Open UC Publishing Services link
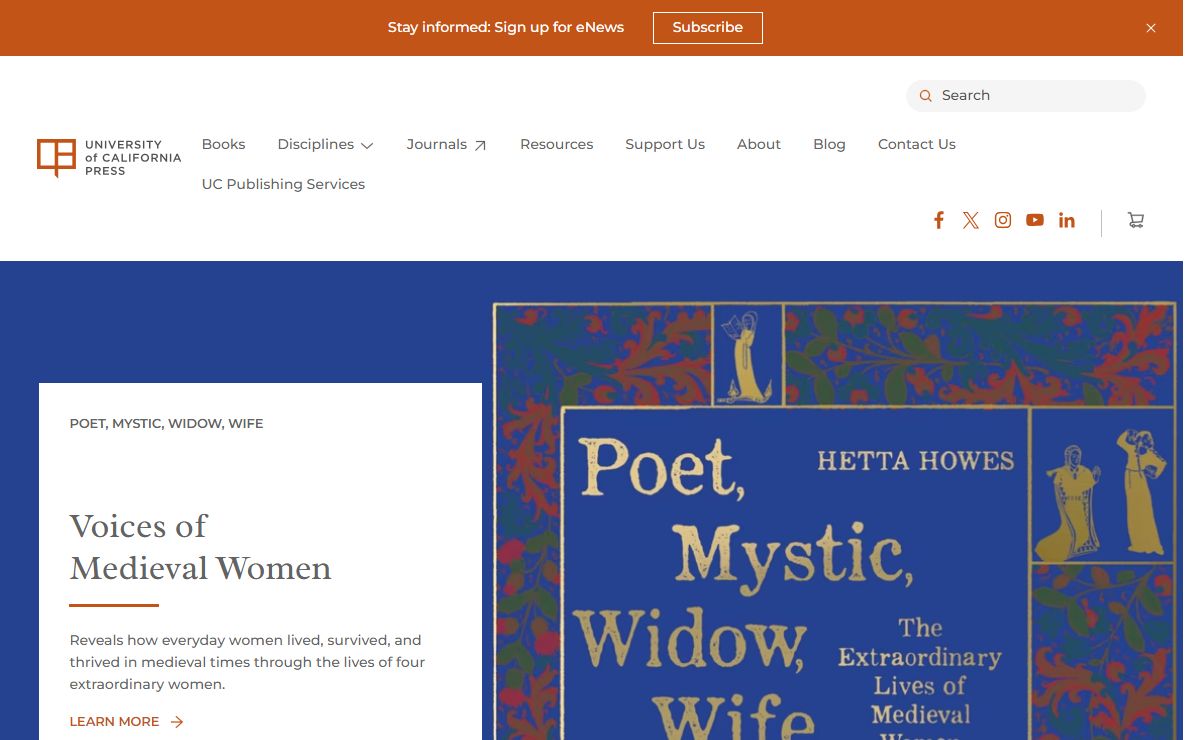This screenshot has width=1200, height=740. pyautogui.click(x=283, y=184)
